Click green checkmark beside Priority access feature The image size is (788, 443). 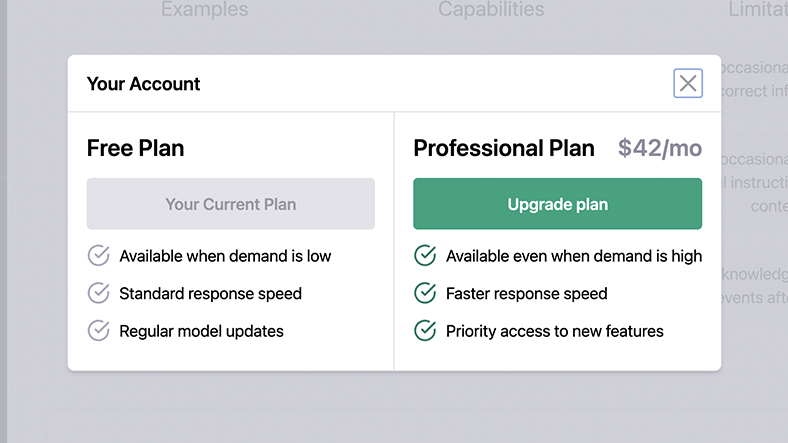[x=425, y=330]
